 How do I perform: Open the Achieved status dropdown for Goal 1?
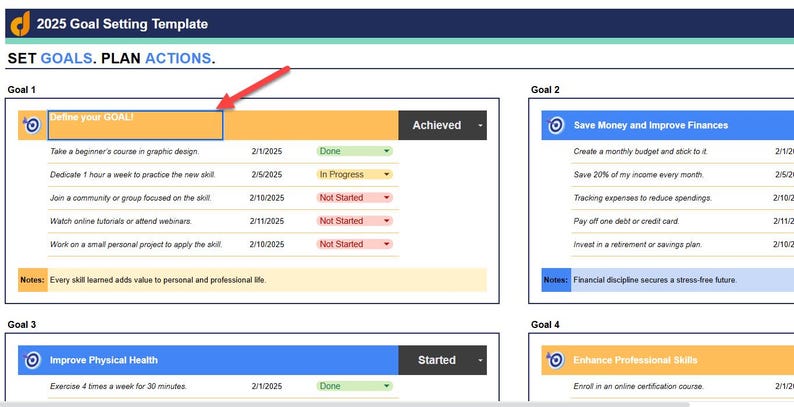(x=480, y=126)
